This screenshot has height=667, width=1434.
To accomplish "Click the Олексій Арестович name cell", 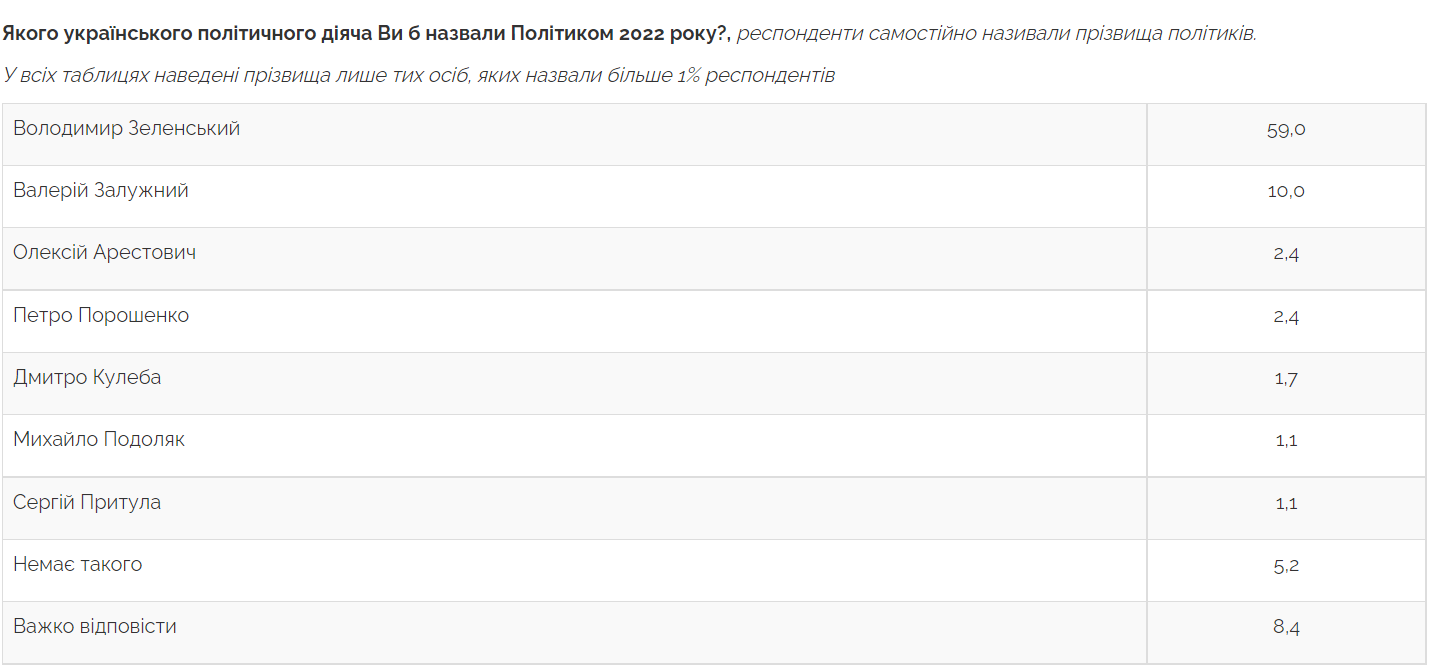I will (105, 253).
